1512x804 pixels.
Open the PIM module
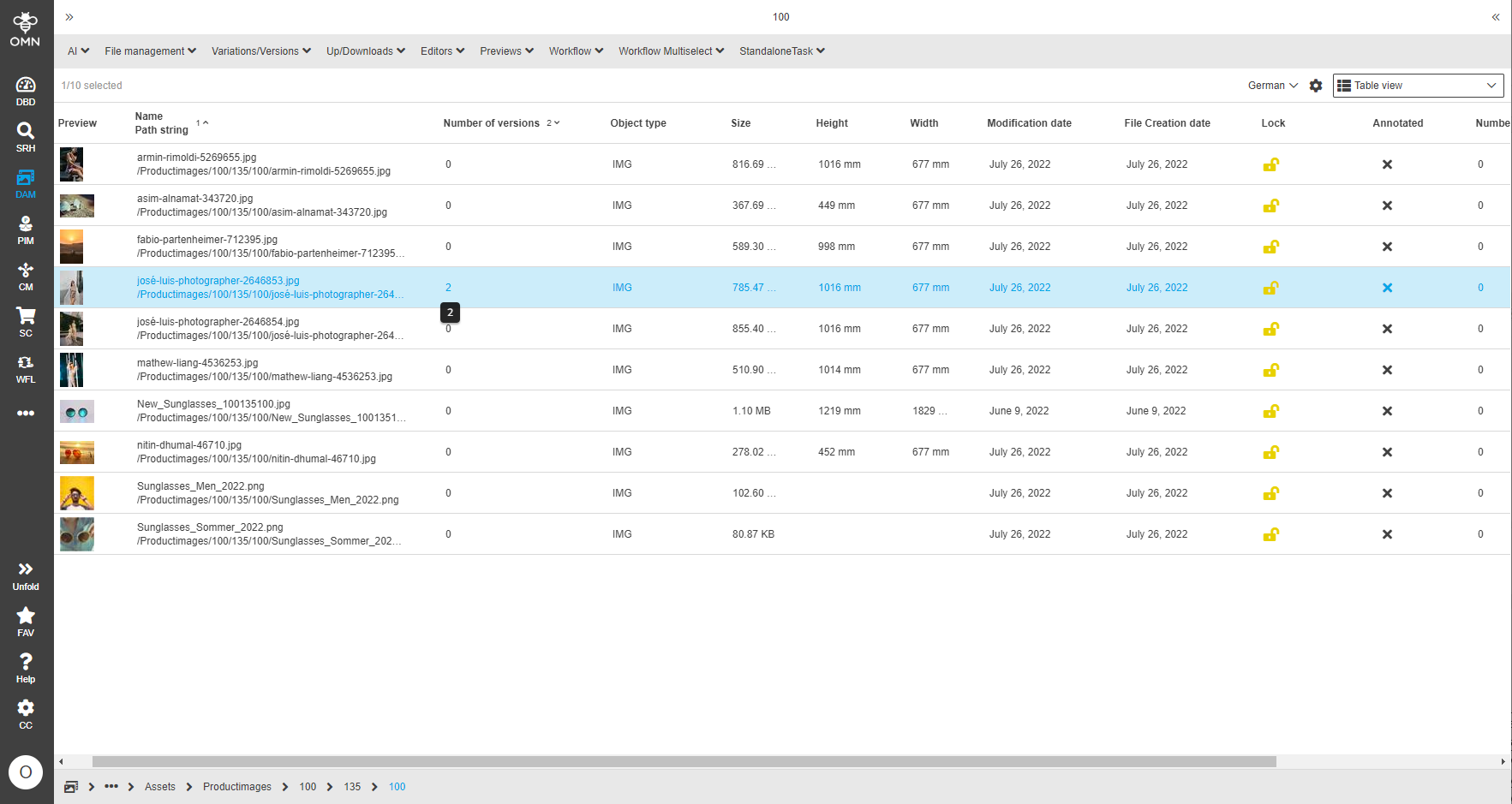pos(26,229)
